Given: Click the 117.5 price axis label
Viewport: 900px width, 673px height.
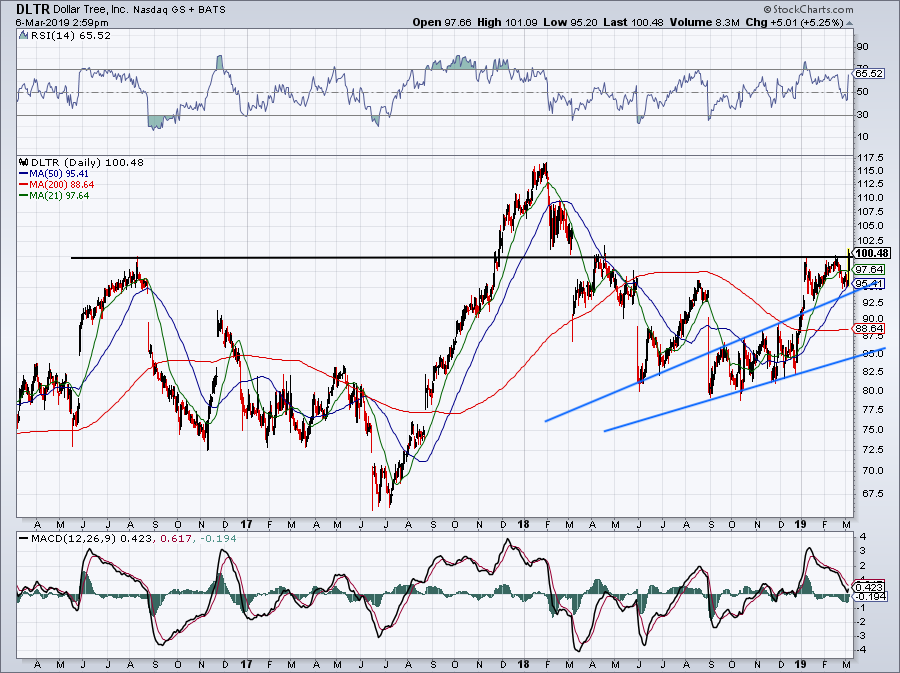Looking at the screenshot, I should click(x=872, y=158).
